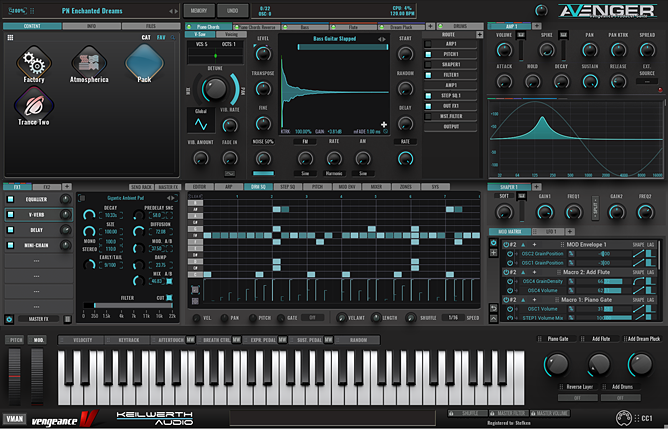Toggle the FILTER1 routing checkbox
The width and height of the screenshot is (668, 429).
(x=428, y=75)
